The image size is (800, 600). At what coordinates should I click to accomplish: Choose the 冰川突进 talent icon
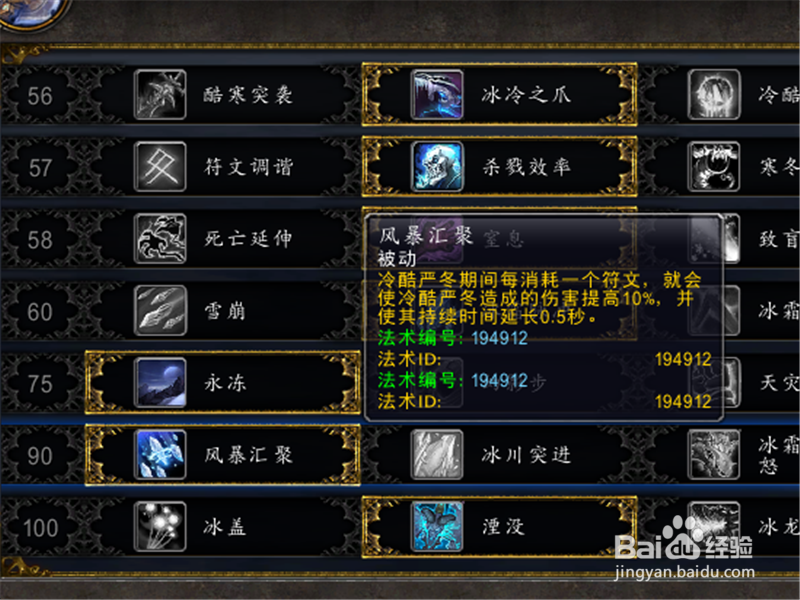click(437, 454)
